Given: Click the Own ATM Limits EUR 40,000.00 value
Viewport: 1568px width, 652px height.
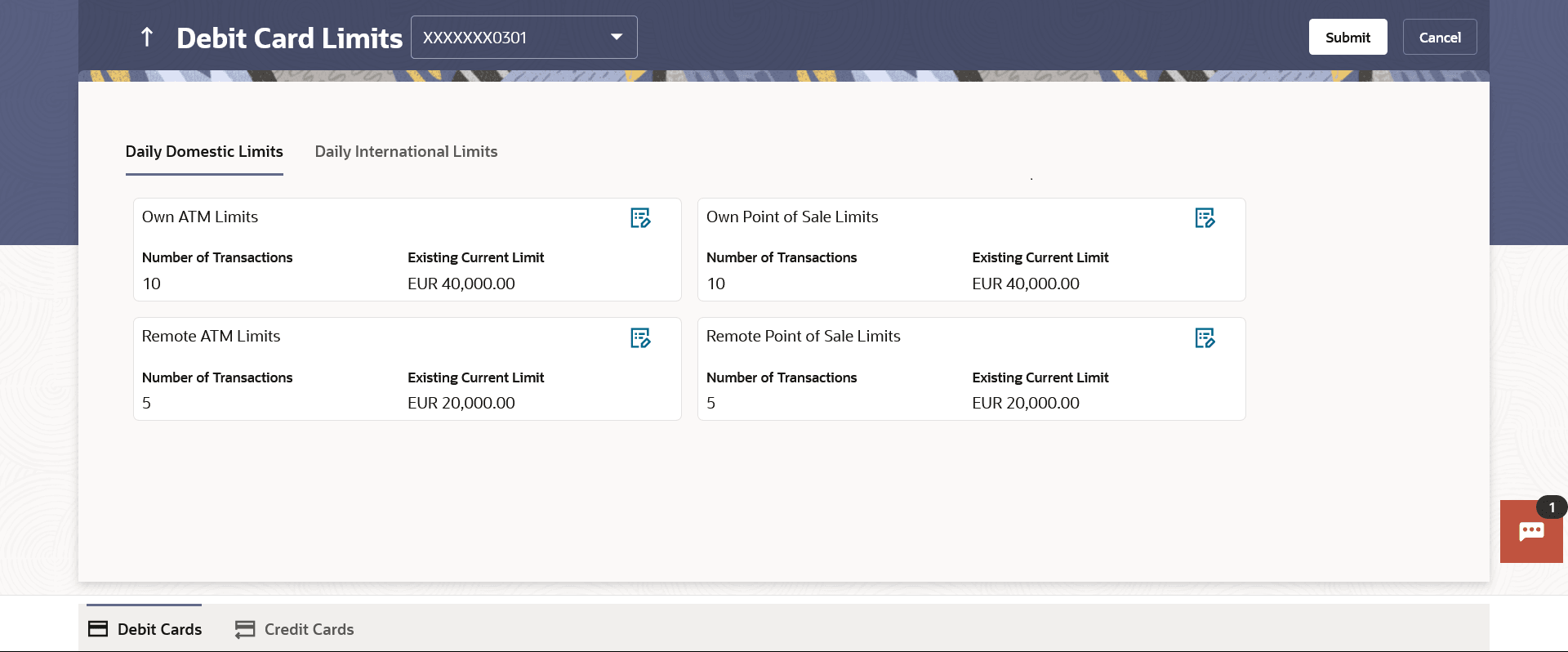Looking at the screenshot, I should (x=461, y=284).
